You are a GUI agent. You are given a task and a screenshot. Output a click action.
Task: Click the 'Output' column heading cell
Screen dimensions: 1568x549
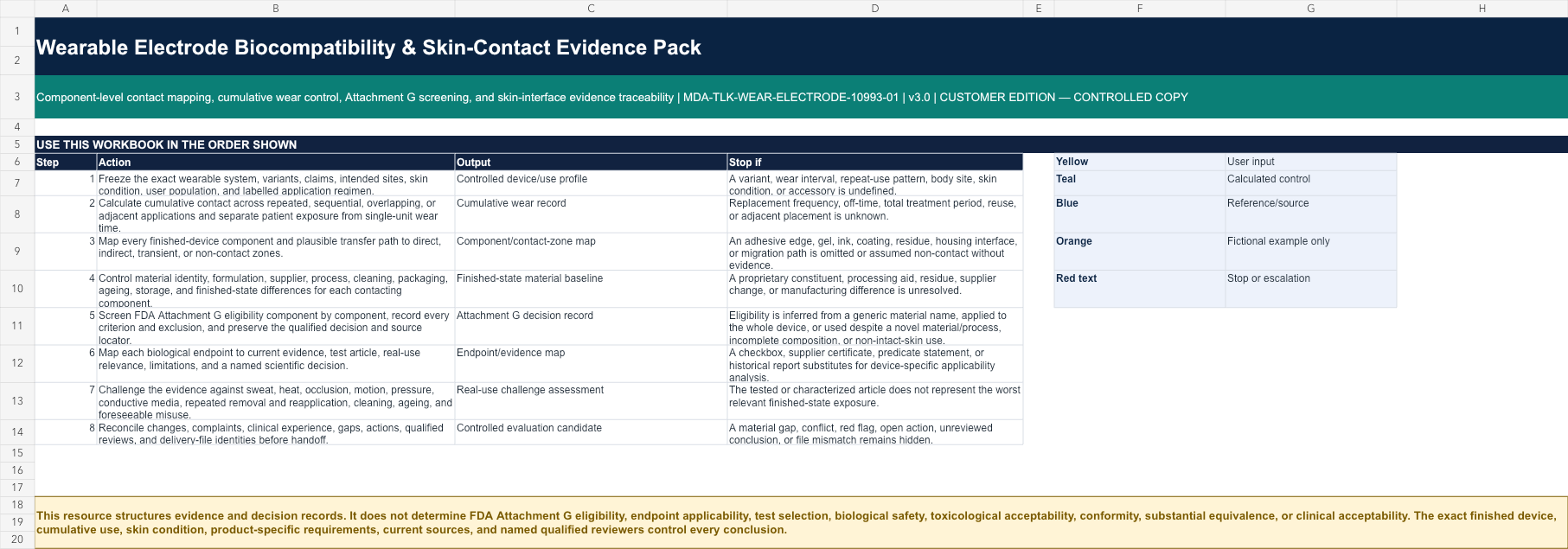point(591,162)
